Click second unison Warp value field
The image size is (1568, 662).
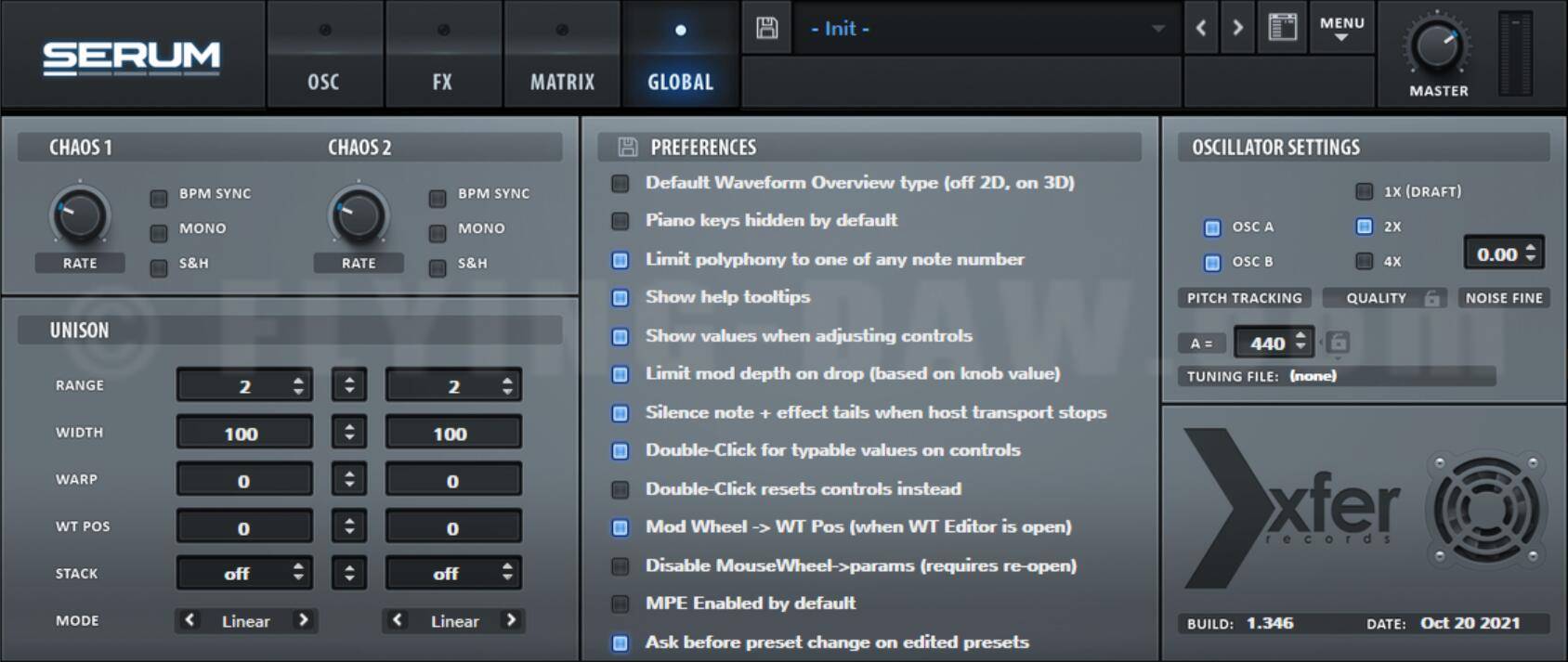pos(453,480)
